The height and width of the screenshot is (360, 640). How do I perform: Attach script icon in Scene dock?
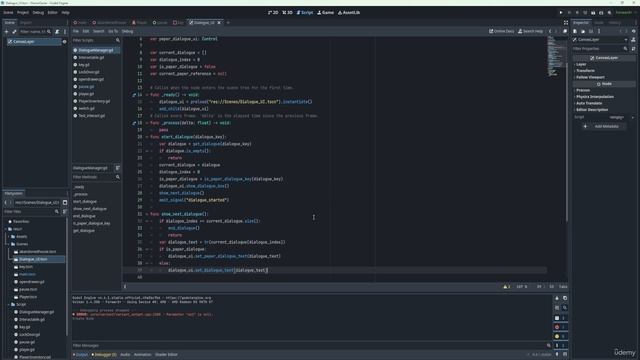(57, 31)
